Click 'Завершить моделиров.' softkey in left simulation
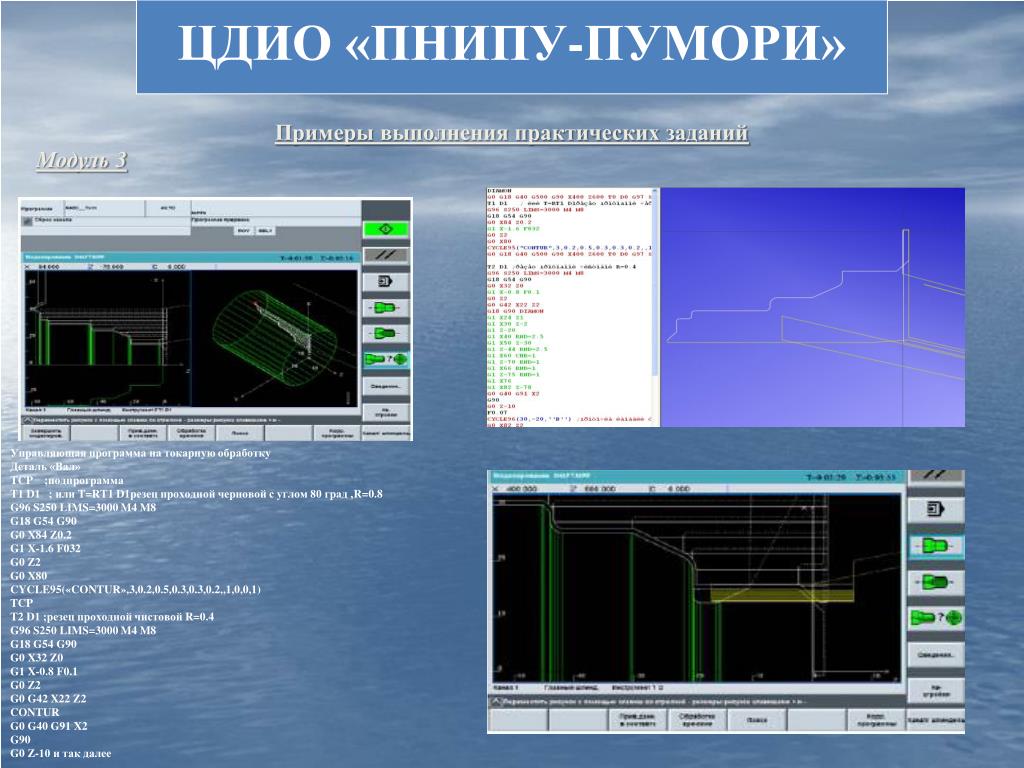Screen dimensions: 1024x768 pos(46,434)
